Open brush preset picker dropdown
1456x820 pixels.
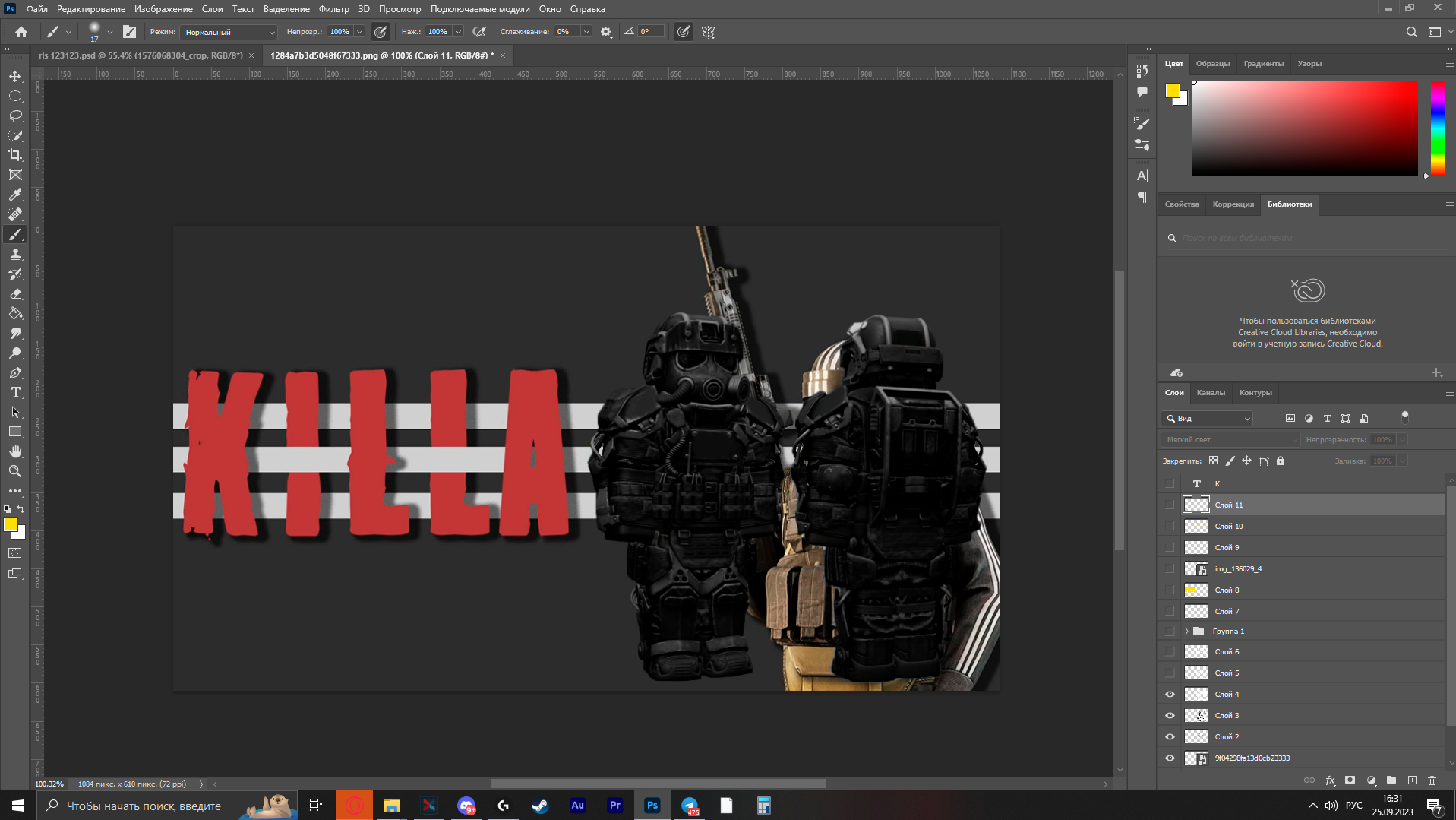[110, 32]
